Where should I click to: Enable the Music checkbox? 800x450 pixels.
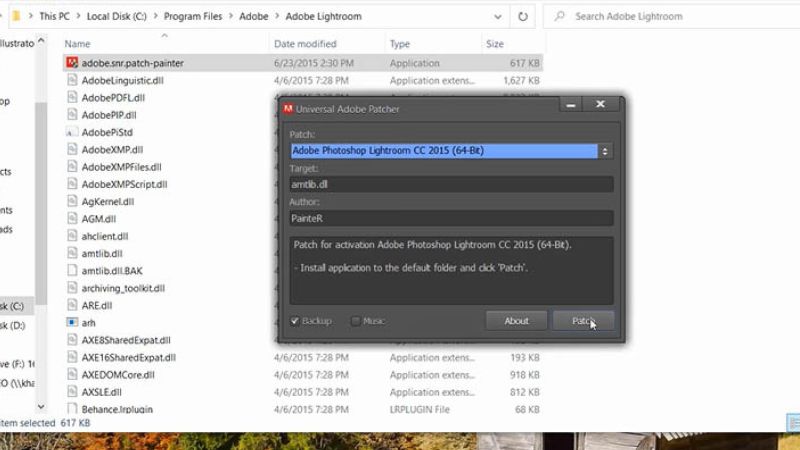coord(356,321)
